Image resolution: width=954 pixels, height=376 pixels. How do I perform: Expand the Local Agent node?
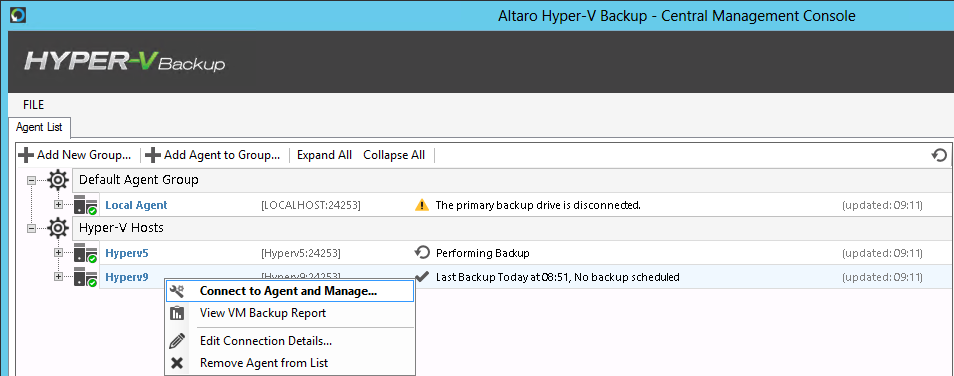point(58,204)
